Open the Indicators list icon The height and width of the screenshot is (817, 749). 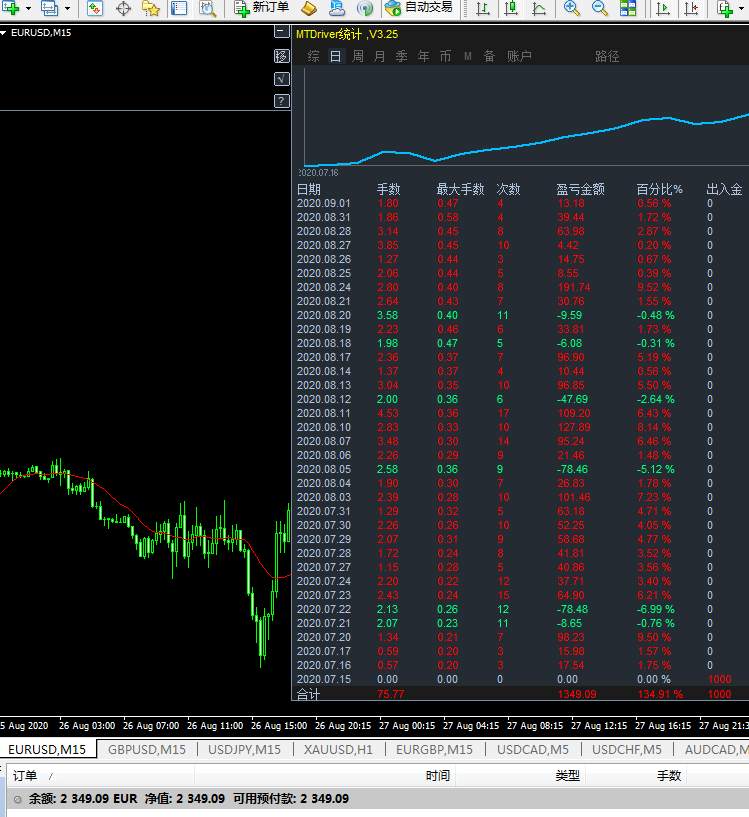[x=725, y=8]
